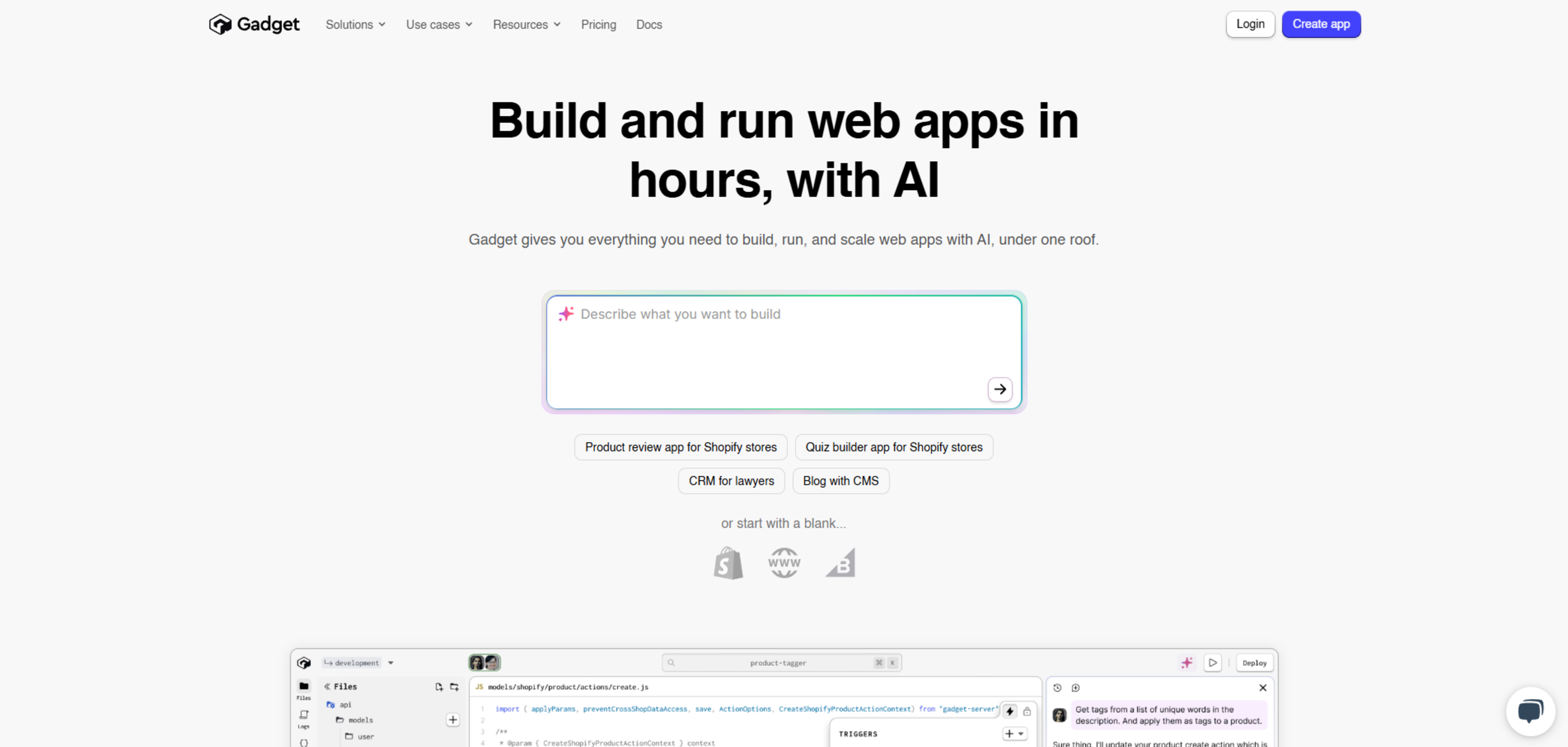
Task: Go to the Pricing page
Action: pos(598,24)
